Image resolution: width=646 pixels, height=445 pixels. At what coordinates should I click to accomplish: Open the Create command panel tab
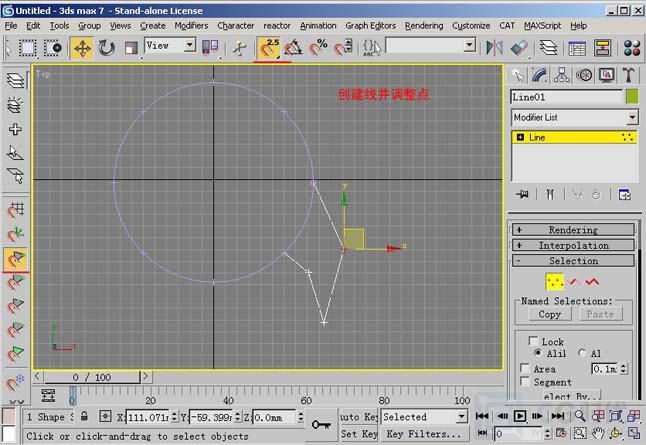[518, 75]
